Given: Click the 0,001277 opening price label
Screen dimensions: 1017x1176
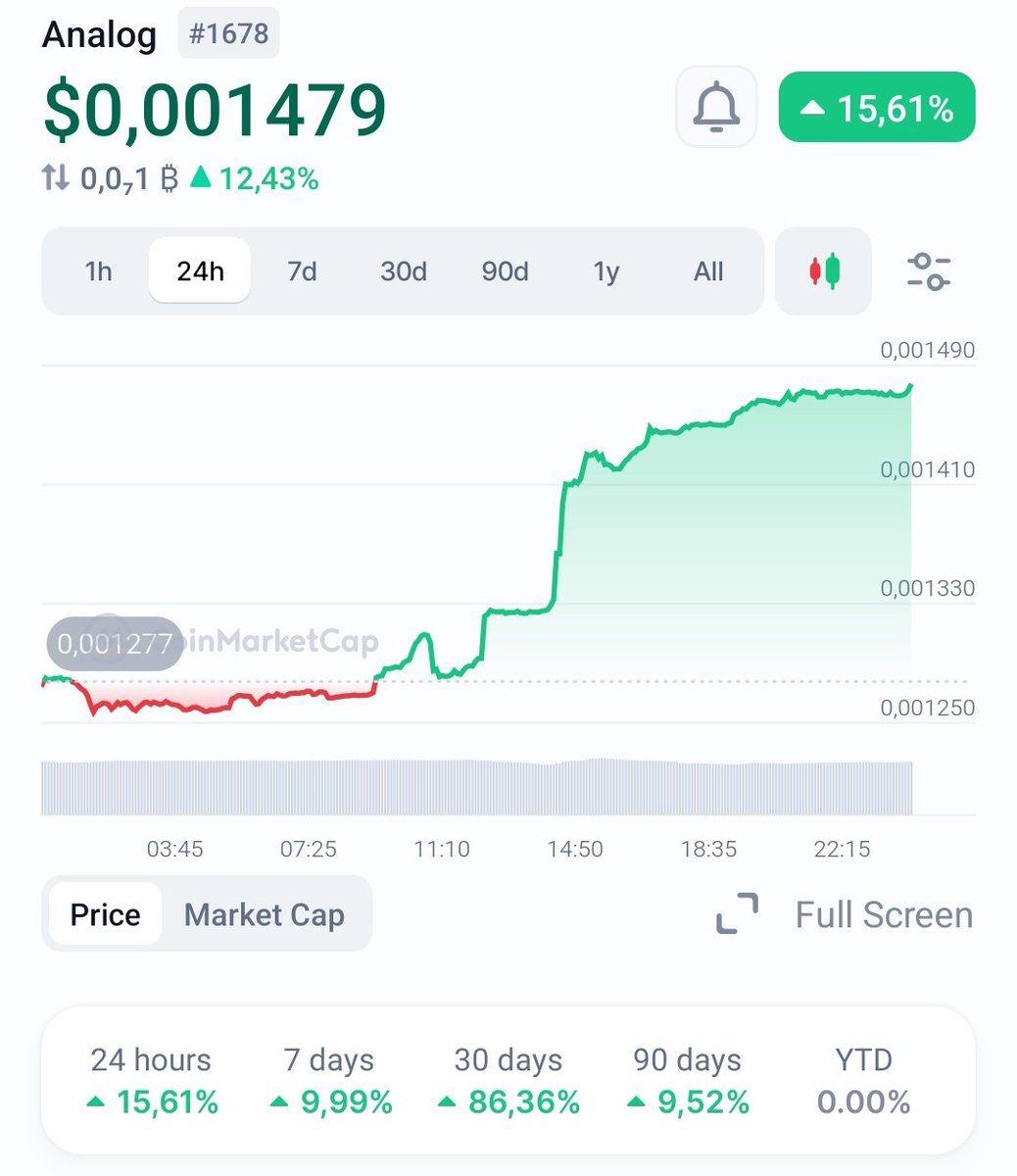Looking at the screenshot, I should tap(115, 644).
